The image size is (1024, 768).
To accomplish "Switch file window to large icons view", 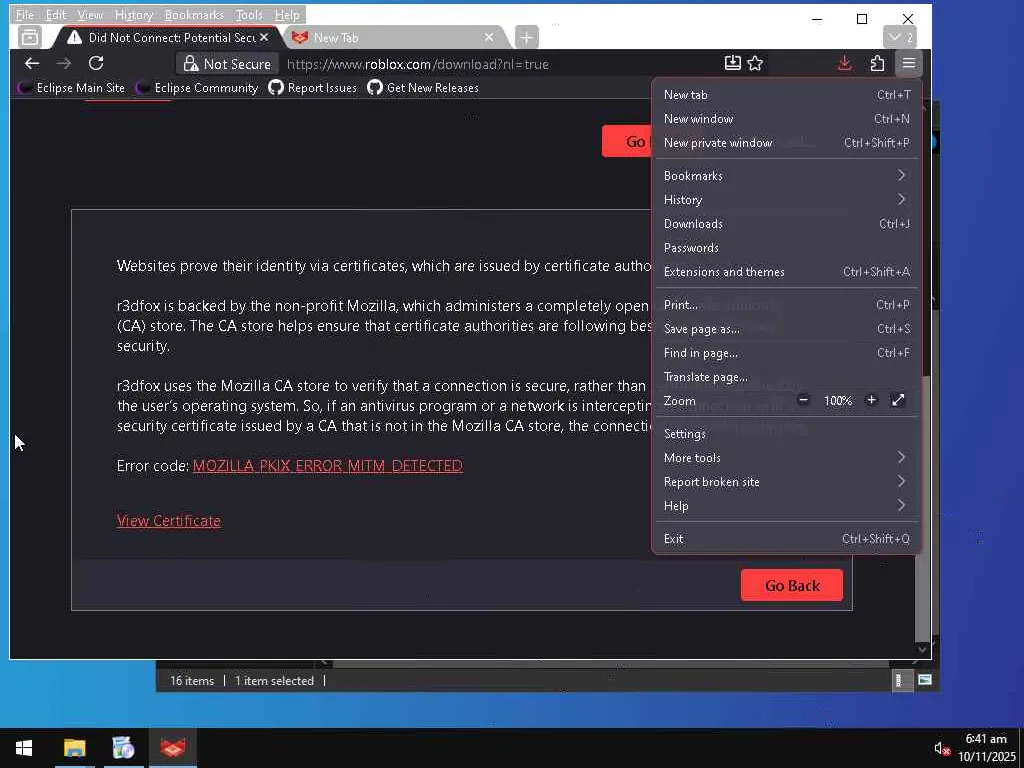I will point(925,680).
